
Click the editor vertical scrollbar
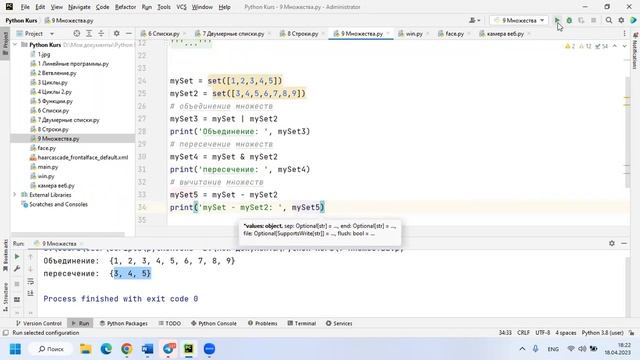(628, 132)
